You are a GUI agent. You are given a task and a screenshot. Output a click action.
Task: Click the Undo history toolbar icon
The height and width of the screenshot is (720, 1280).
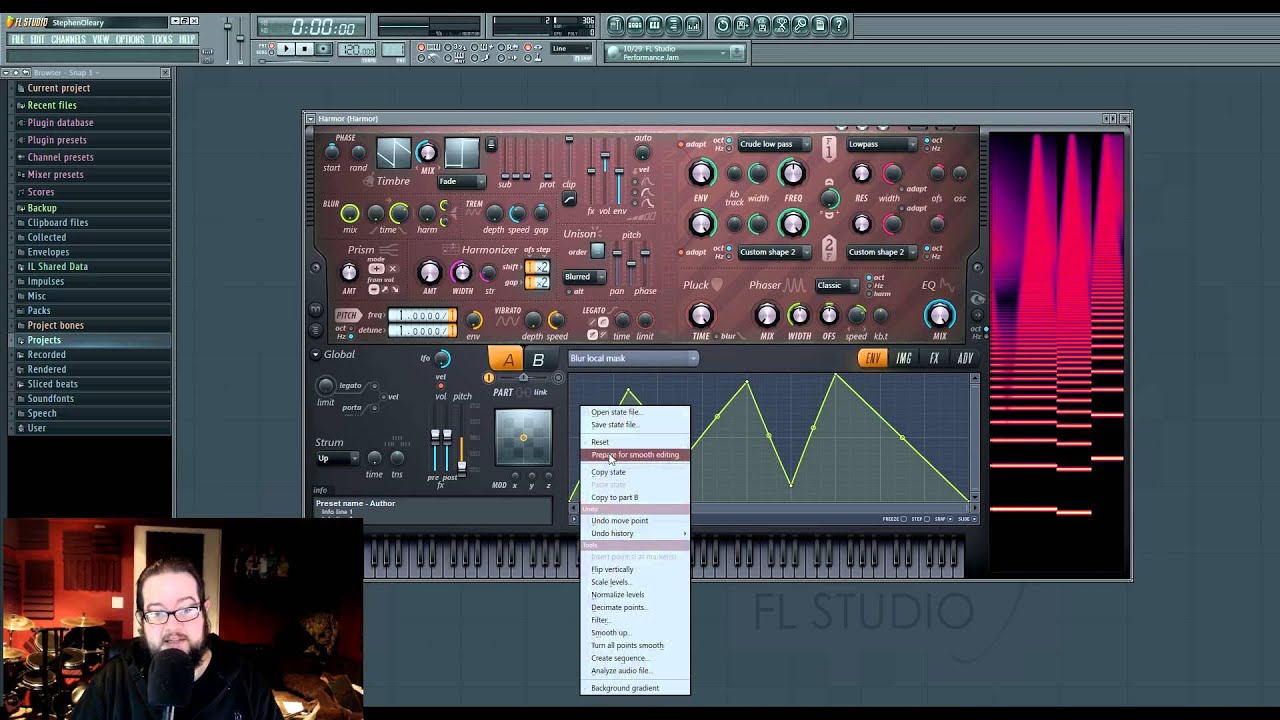click(x=723, y=25)
